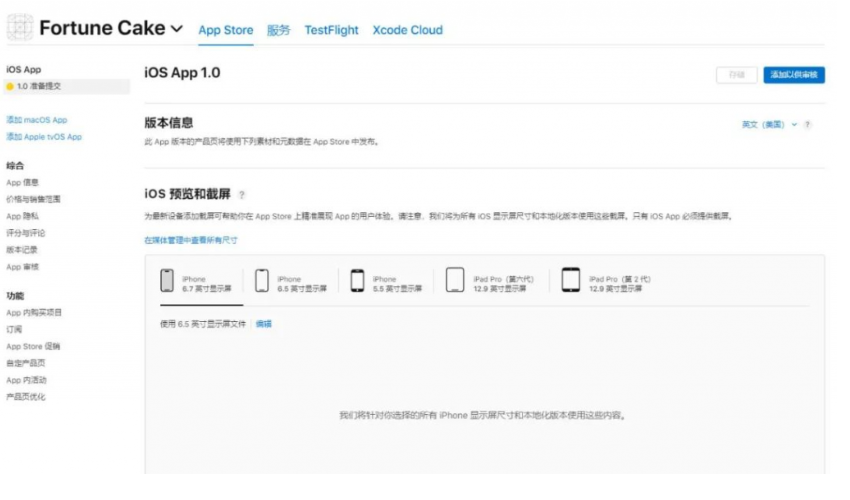Viewport: 850px width, 500px height.
Task: Click the blue 添加以供审核 button
Action: click(794, 75)
